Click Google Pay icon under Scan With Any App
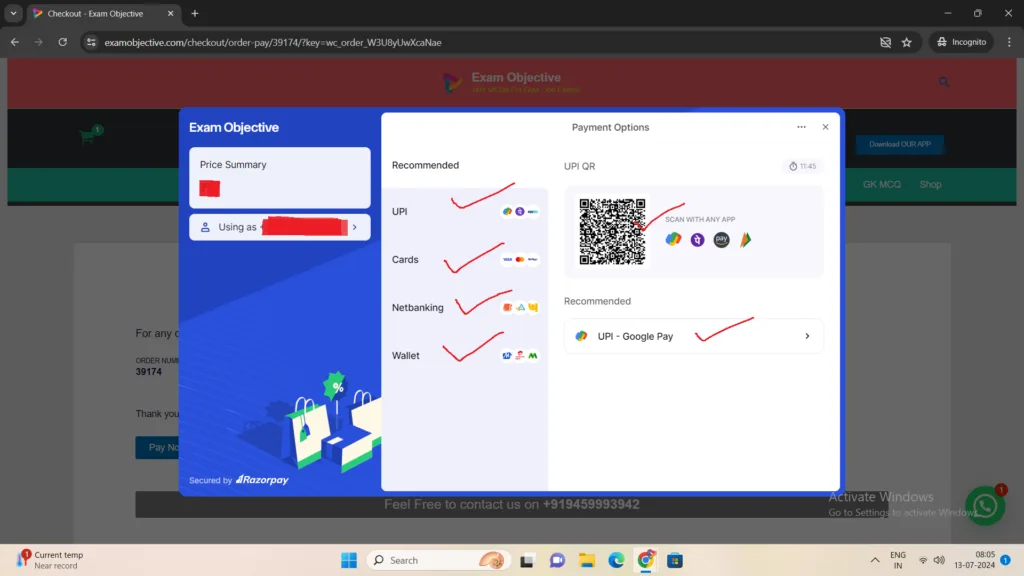1024x576 pixels. (673, 240)
